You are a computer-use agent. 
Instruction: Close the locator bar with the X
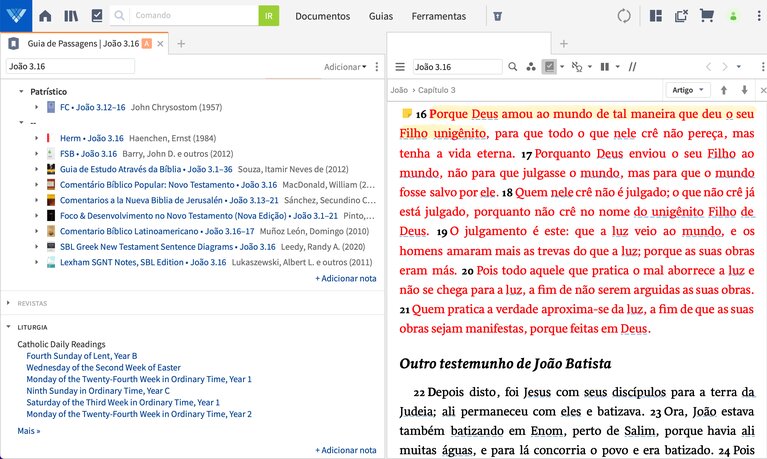click(x=763, y=91)
